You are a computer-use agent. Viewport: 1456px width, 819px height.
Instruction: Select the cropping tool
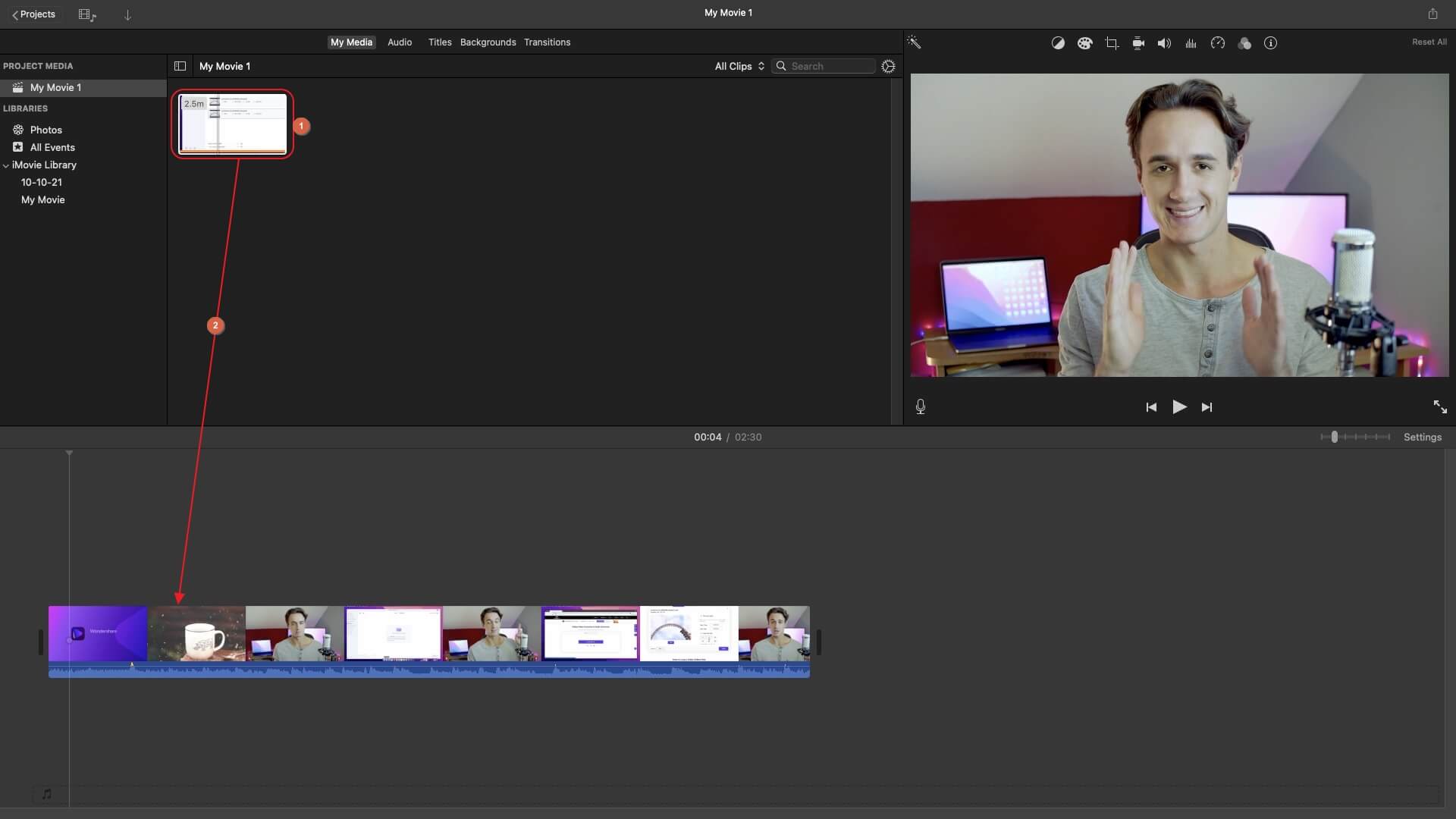[x=1112, y=43]
